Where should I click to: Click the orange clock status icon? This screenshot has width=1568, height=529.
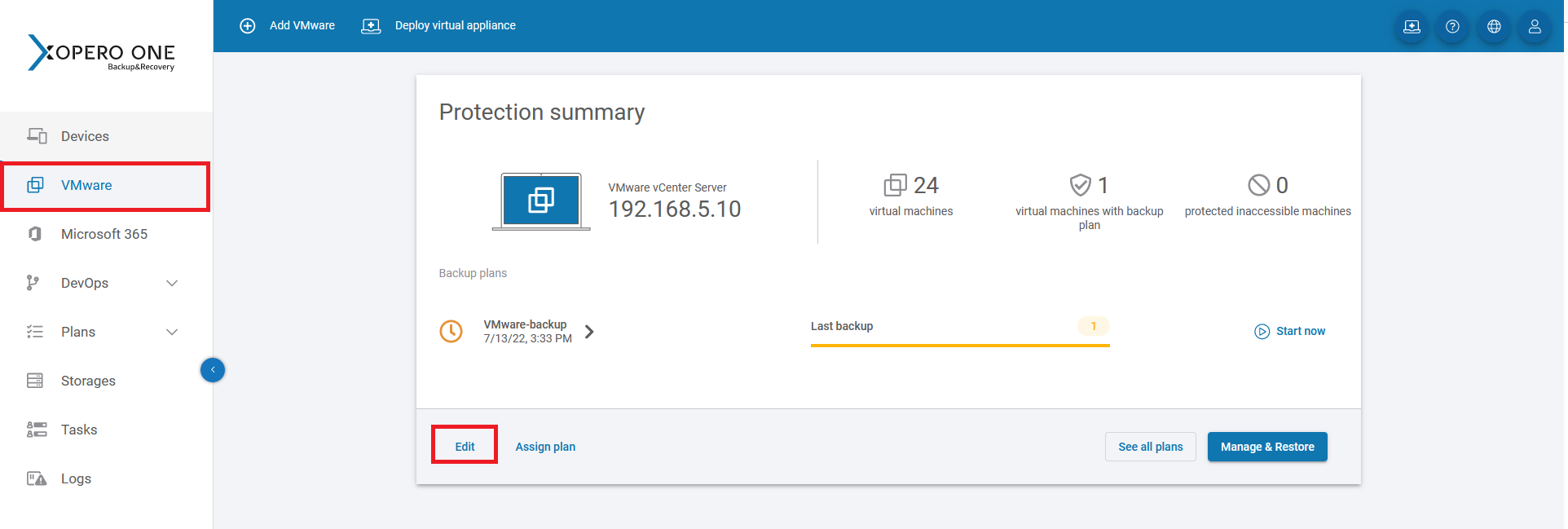(x=451, y=331)
